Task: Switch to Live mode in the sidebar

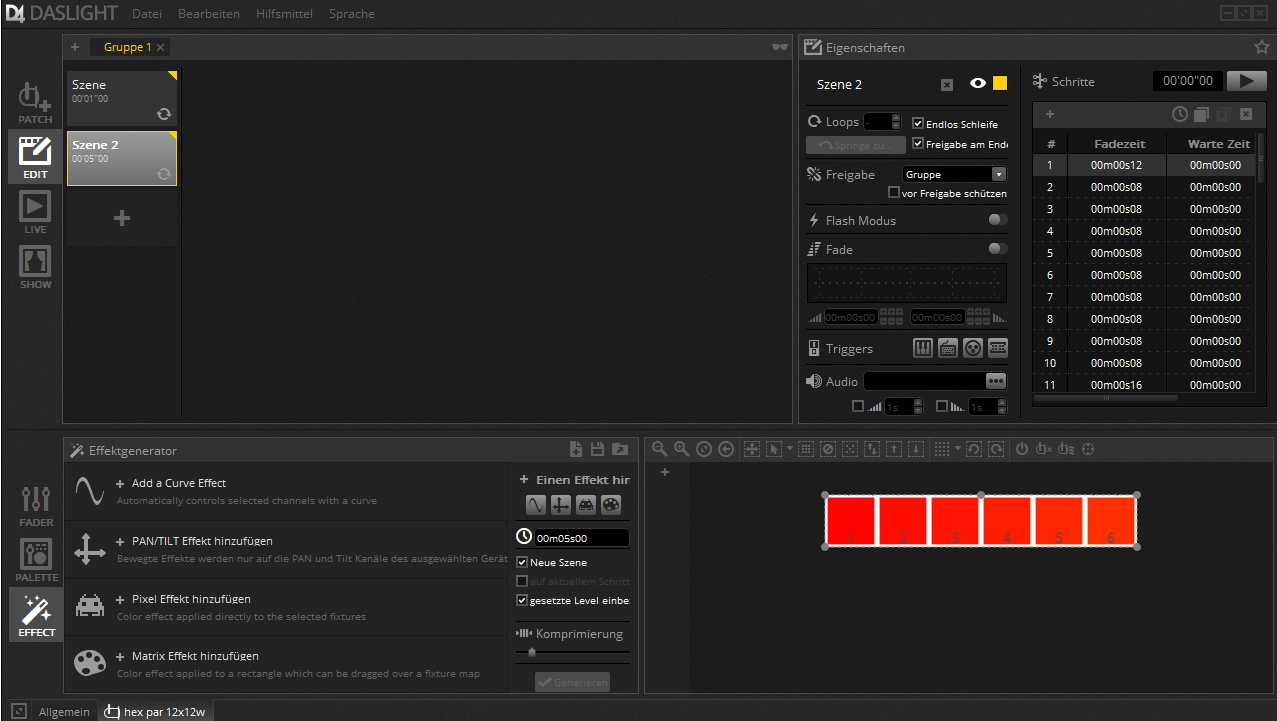Action: (35, 213)
